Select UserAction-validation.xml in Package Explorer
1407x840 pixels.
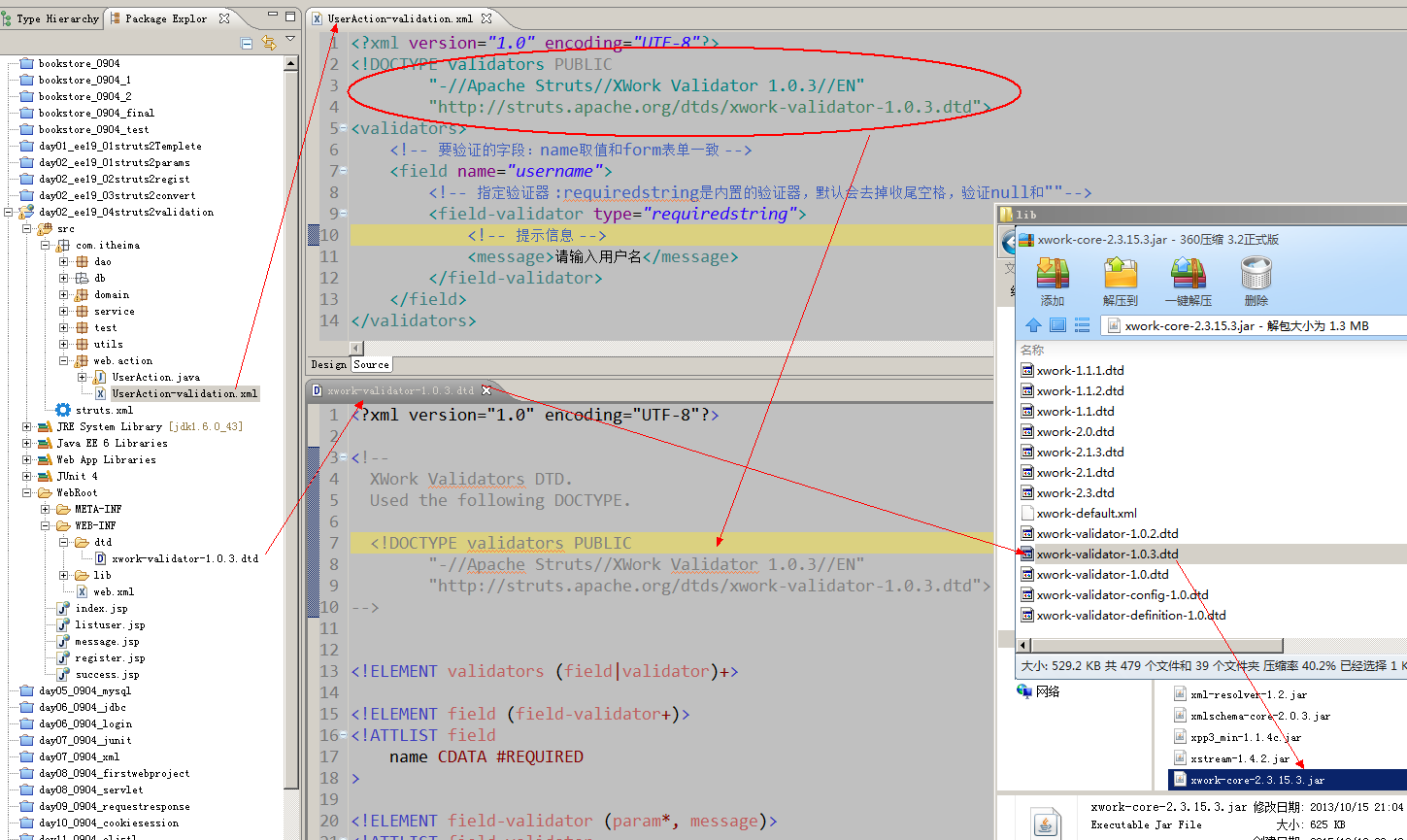coord(184,394)
